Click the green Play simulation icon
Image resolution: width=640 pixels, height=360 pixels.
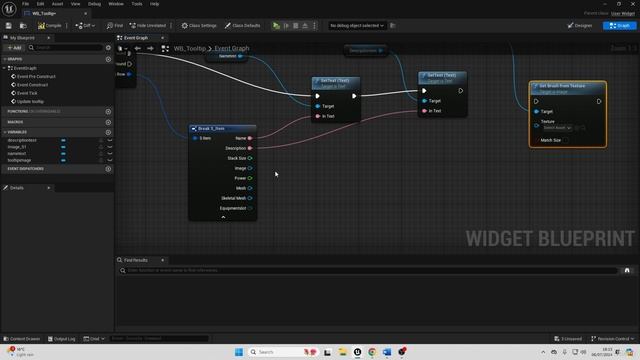[276, 26]
